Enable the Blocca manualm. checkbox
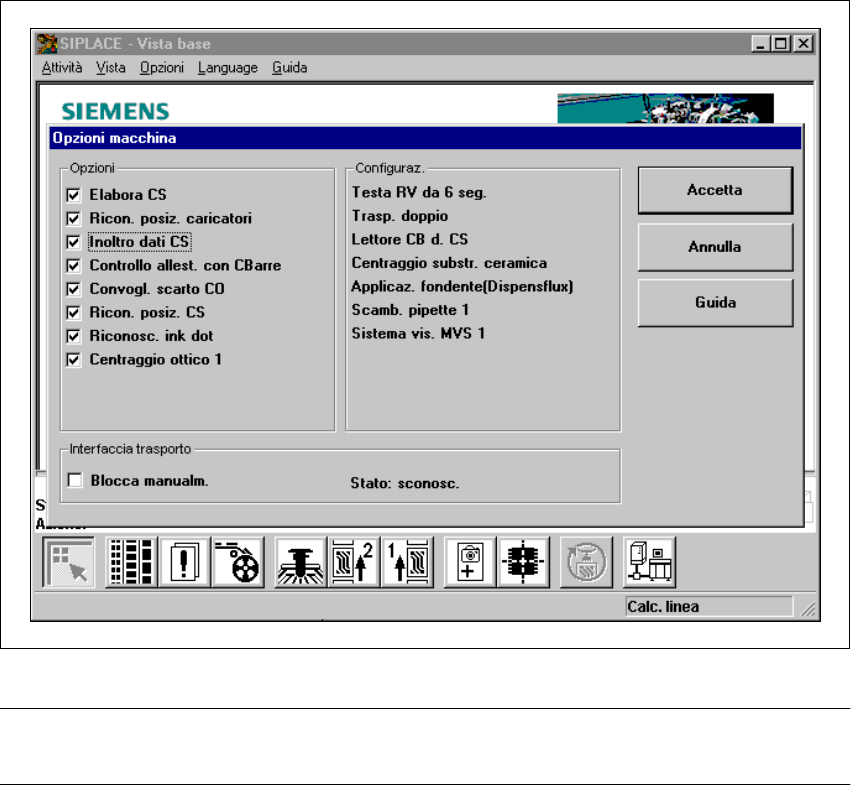The image size is (851, 785). tap(75, 481)
